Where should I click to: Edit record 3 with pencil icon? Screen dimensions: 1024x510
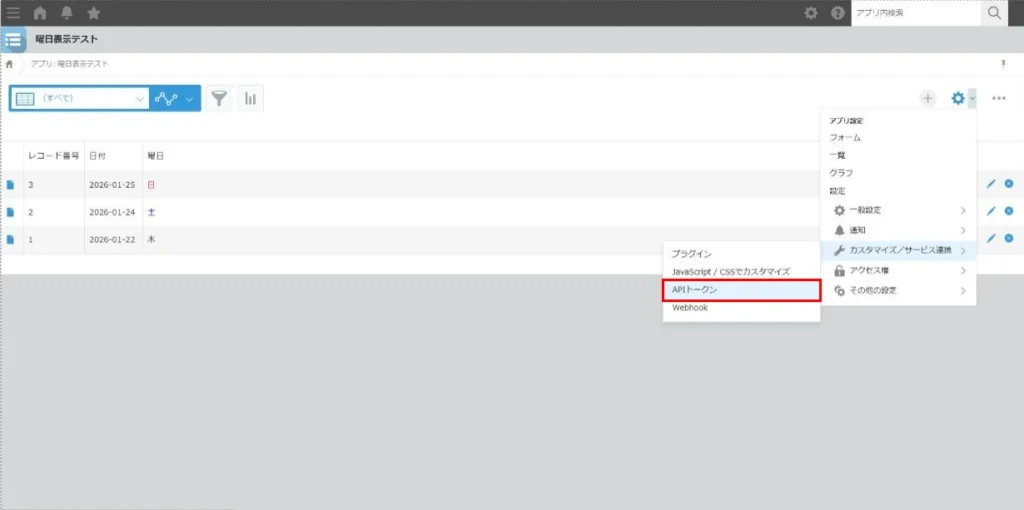point(991,184)
